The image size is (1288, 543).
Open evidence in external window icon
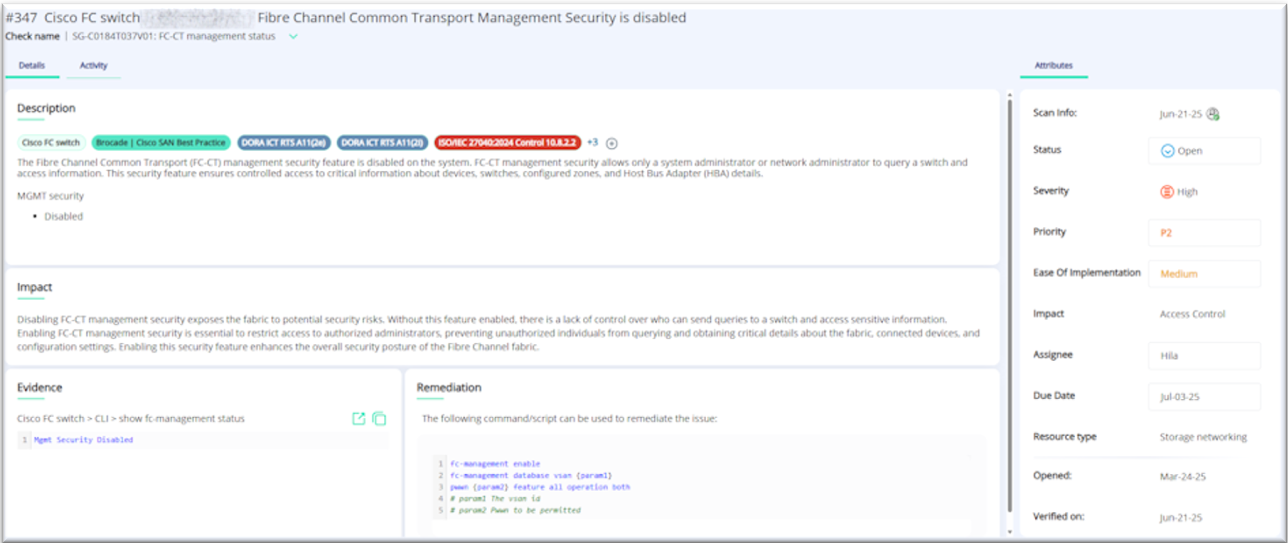[x=359, y=419]
